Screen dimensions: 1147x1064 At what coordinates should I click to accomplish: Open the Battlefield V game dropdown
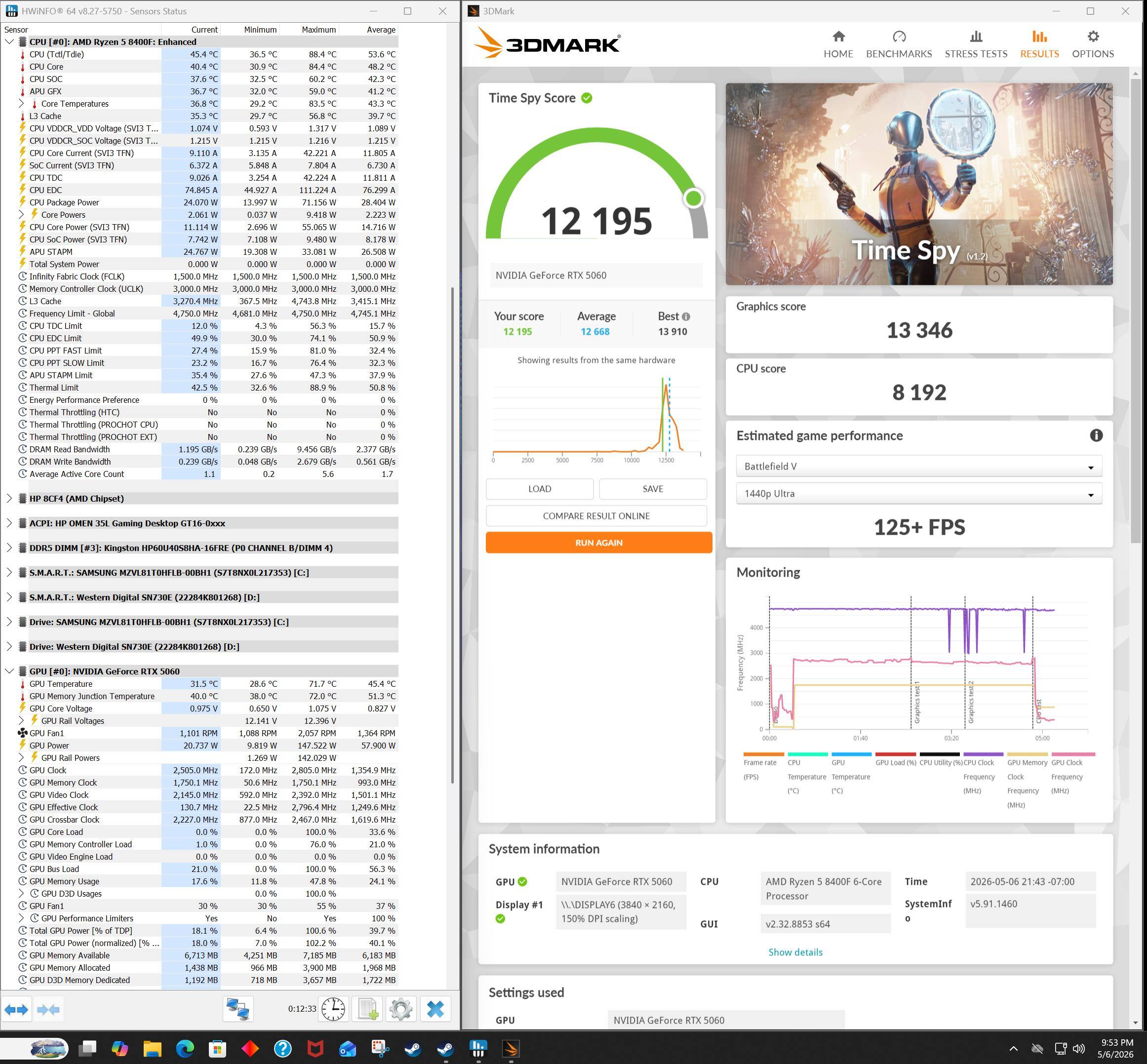[x=919, y=467]
